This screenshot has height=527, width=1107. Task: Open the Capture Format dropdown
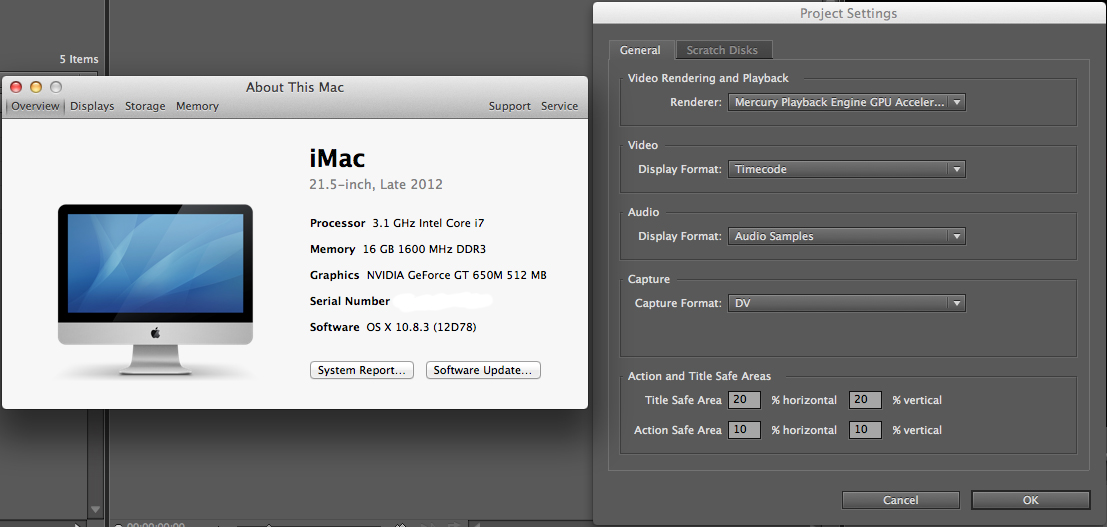click(846, 304)
